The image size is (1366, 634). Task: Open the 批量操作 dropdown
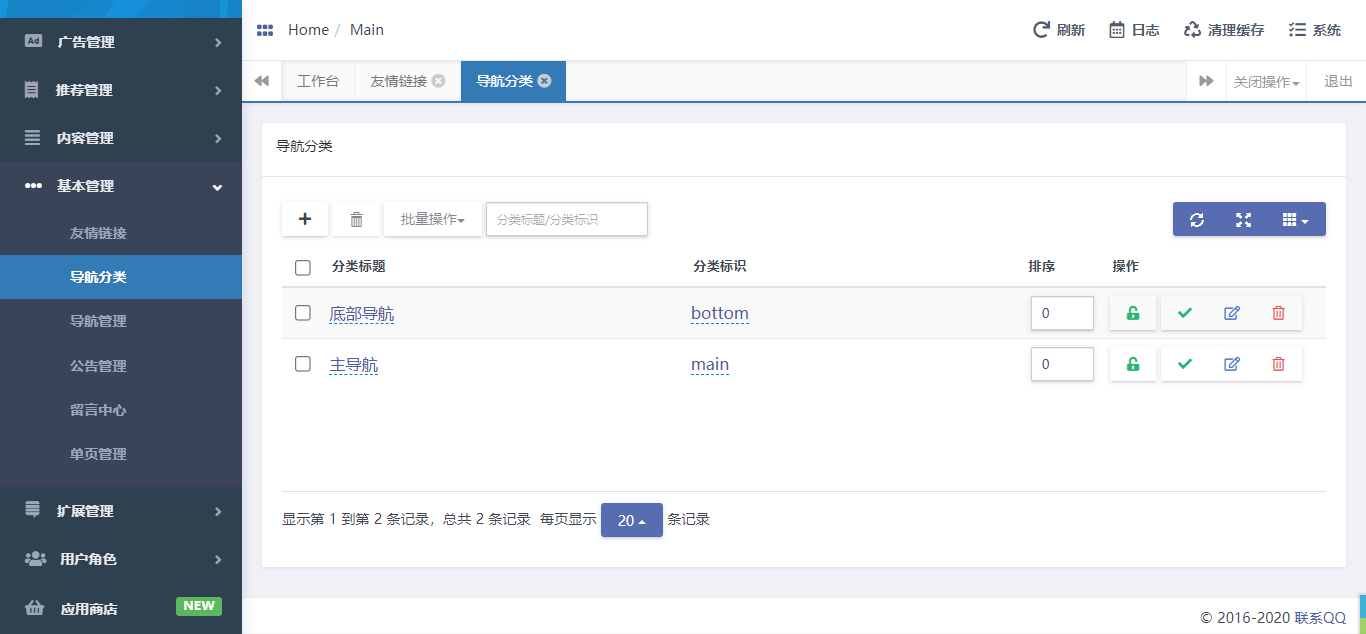pos(432,219)
